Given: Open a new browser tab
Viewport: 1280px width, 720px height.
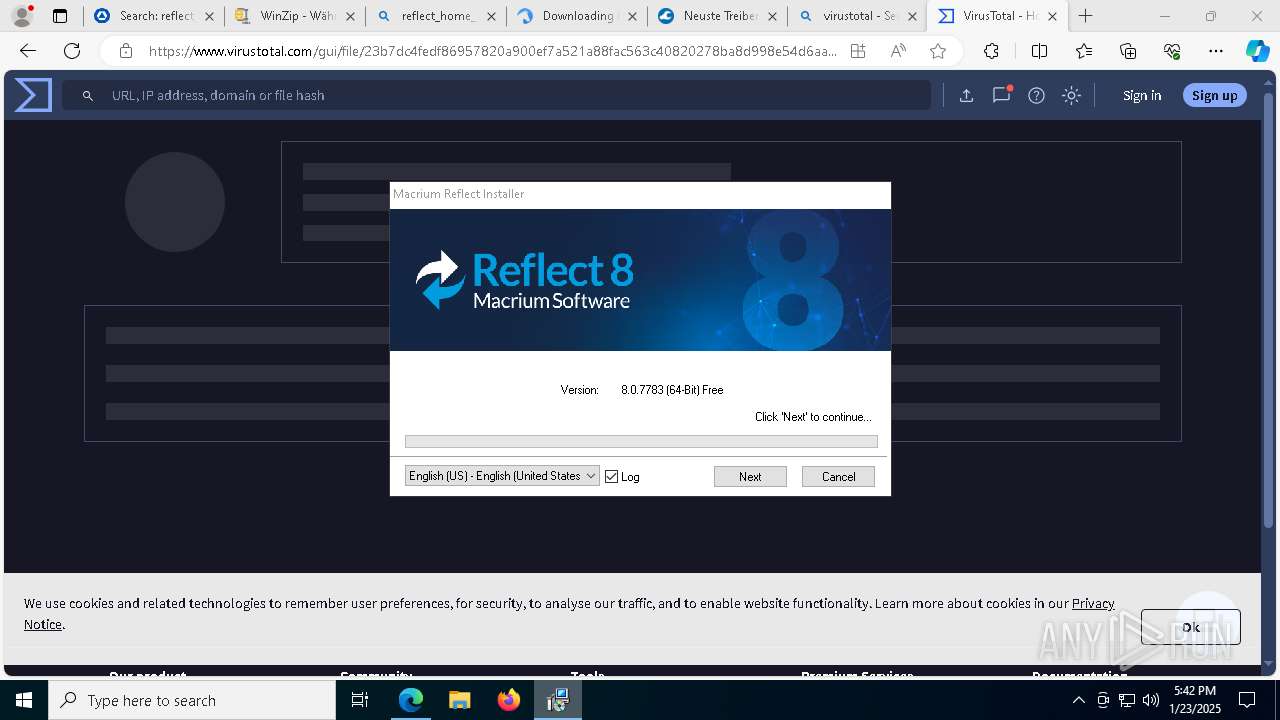Looking at the screenshot, I should pyautogui.click(x=1086, y=16).
